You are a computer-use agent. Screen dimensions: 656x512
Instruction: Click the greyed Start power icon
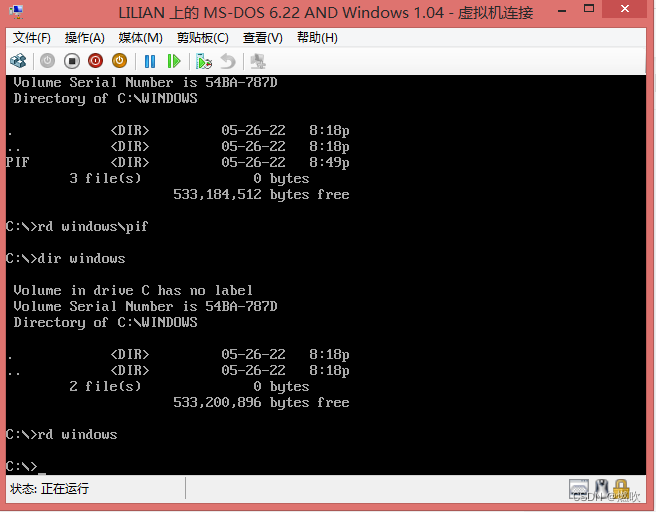(x=47, y=61)
